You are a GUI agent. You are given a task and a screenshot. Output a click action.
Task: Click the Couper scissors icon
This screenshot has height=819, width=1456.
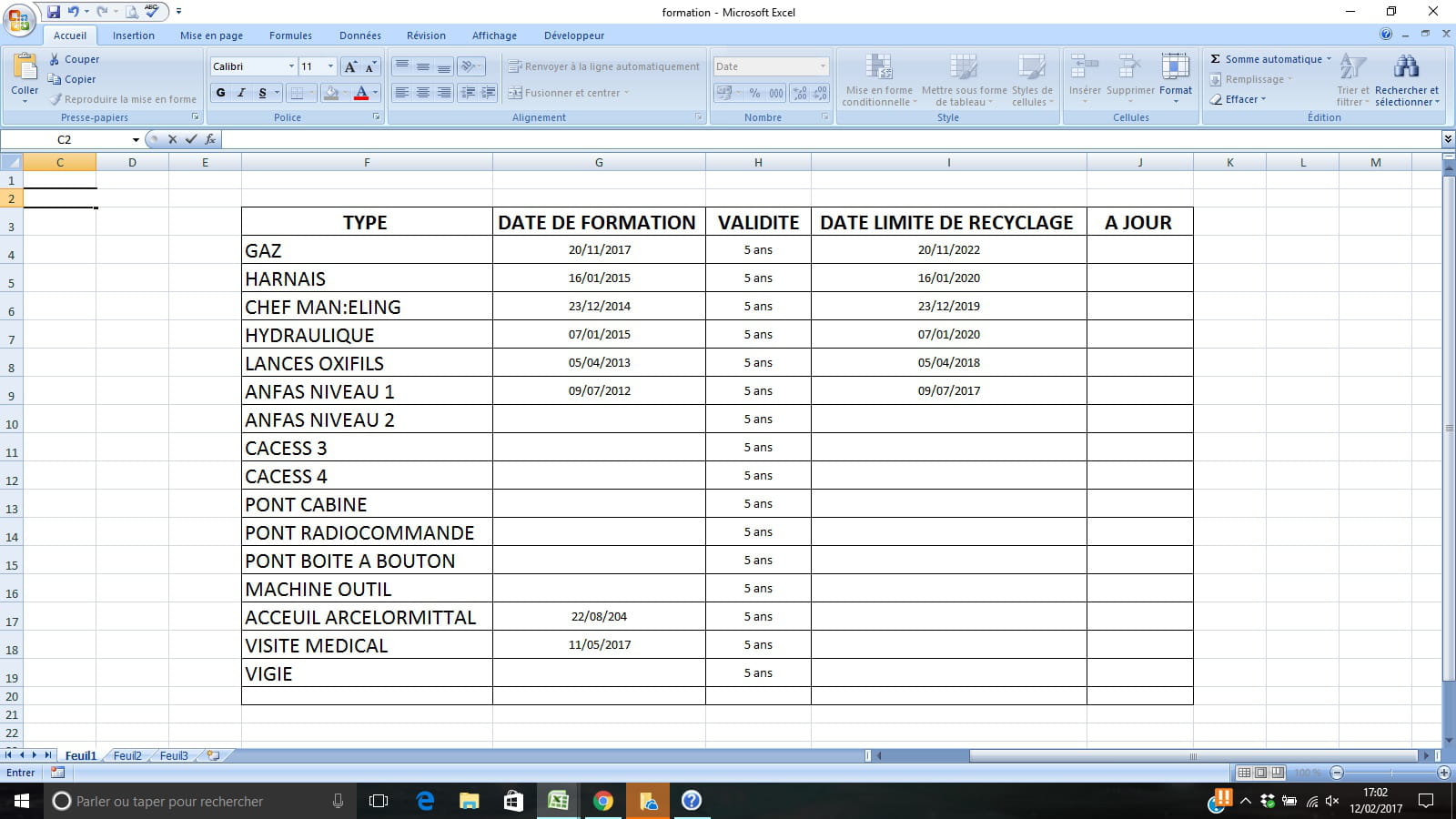tap(55, 59)
